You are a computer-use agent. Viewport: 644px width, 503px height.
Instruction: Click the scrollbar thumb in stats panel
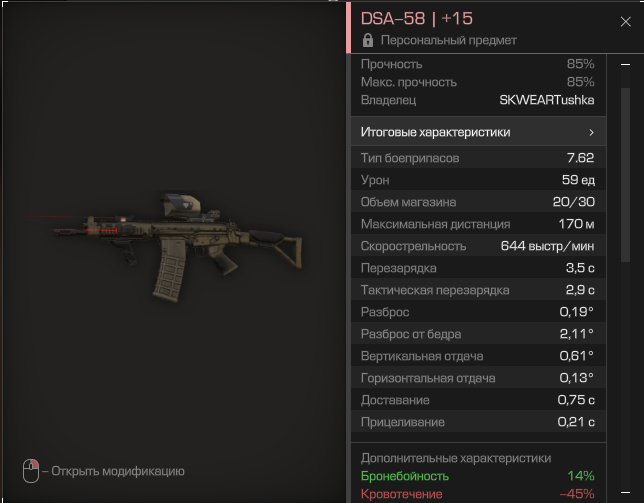(625, 175)
